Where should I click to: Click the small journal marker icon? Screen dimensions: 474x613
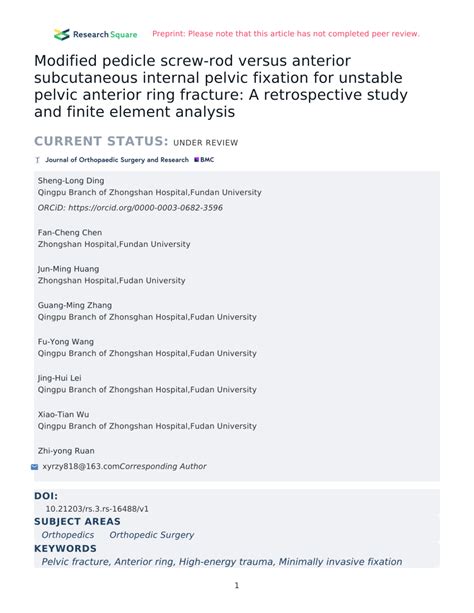click(38, 160)
